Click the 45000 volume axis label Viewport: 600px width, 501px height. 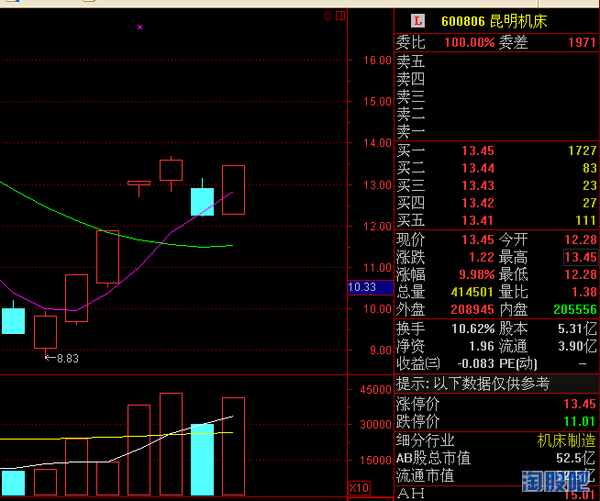pyautogui.click(x=375, y=390)
